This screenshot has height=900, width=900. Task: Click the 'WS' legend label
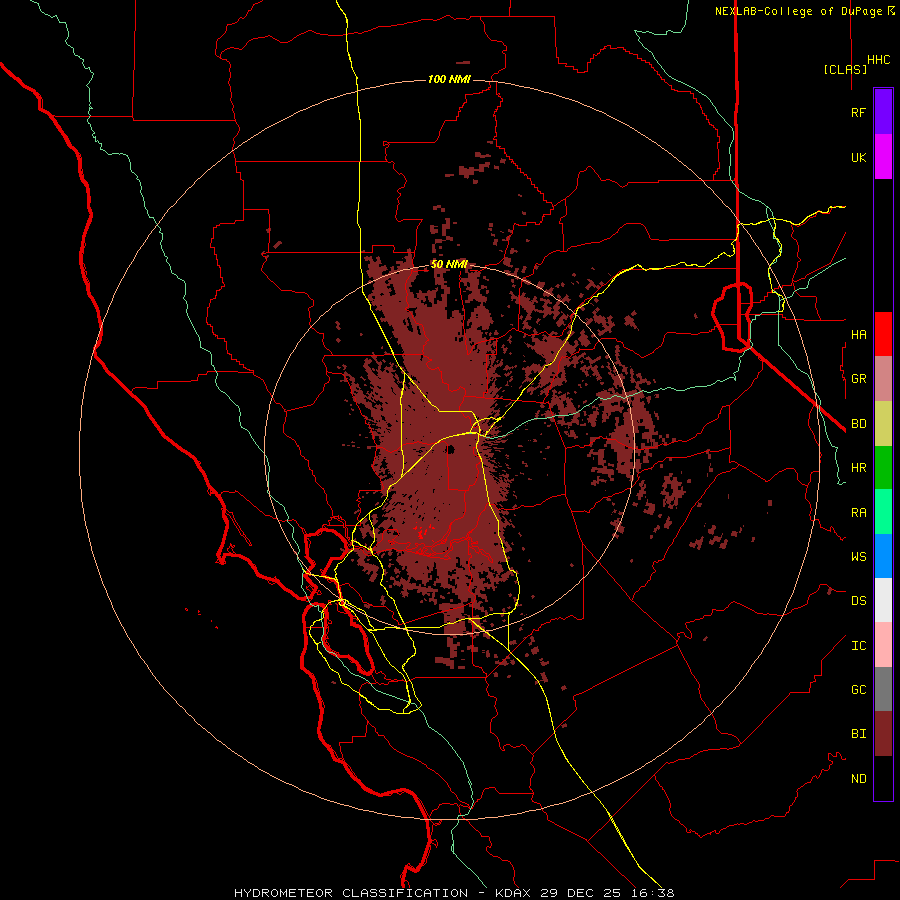point(858,557)
